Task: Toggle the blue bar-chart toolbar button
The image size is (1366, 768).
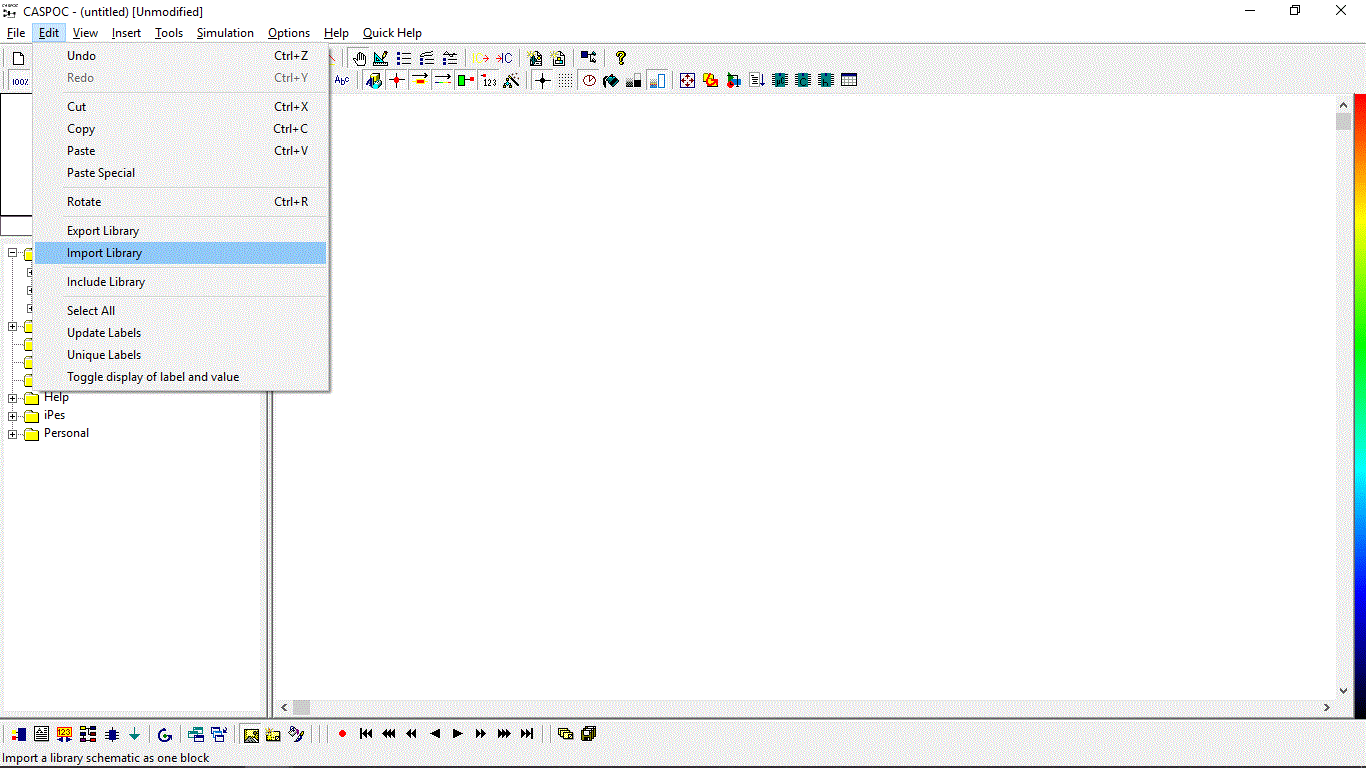Action: coord(657,80)
